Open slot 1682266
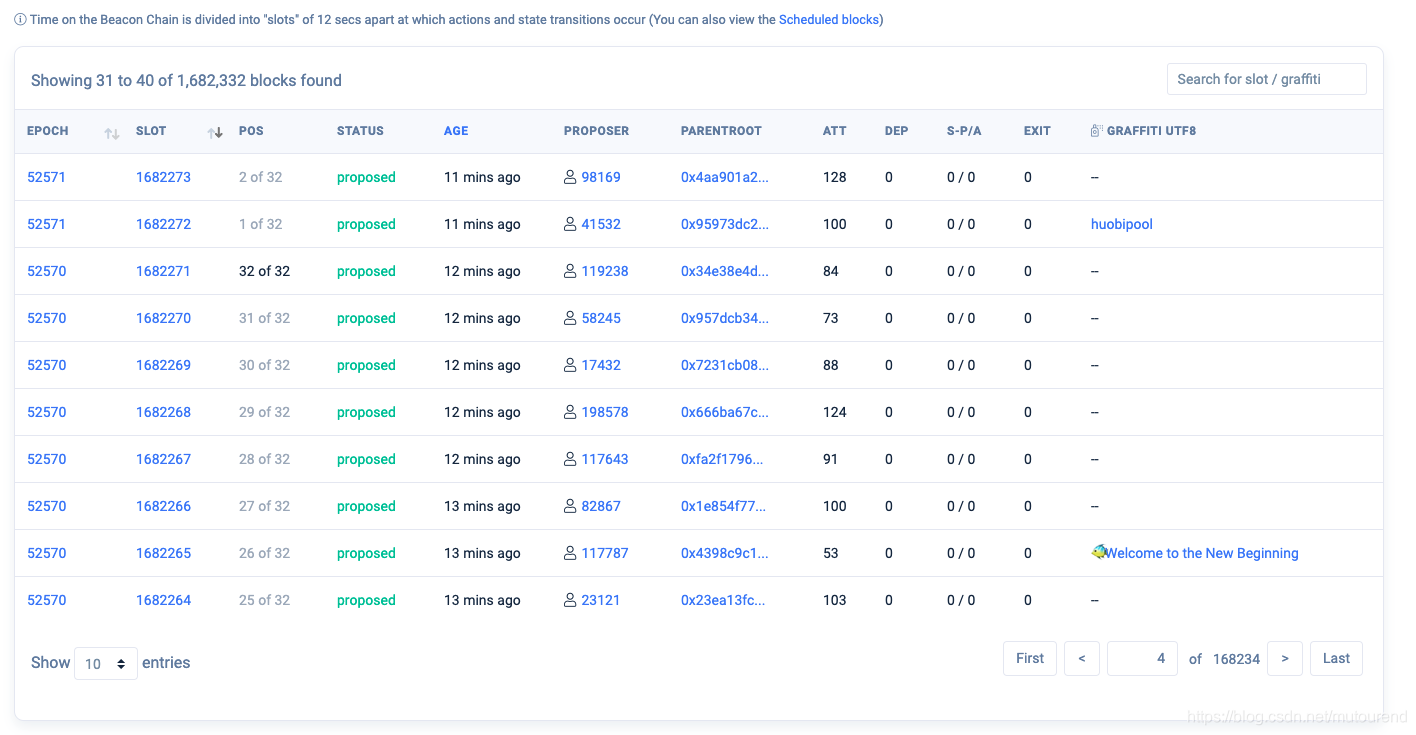Viewport: 1416px width, 735px height. pyautogui.click(x=163, y=506)
